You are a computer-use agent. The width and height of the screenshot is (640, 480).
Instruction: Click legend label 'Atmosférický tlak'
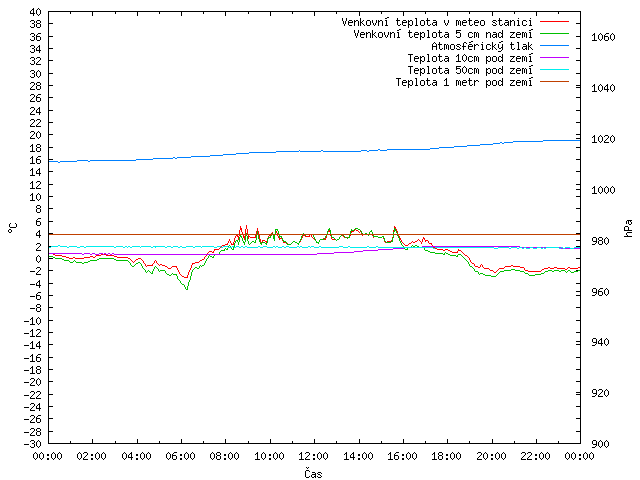point(482,46)
